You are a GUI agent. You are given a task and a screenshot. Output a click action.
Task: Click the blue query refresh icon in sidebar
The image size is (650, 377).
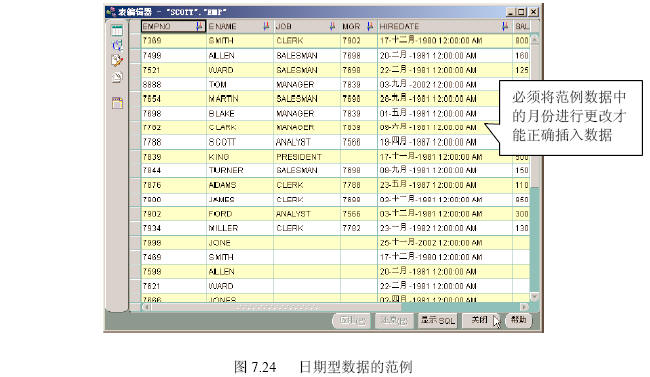tap(117, 45)
